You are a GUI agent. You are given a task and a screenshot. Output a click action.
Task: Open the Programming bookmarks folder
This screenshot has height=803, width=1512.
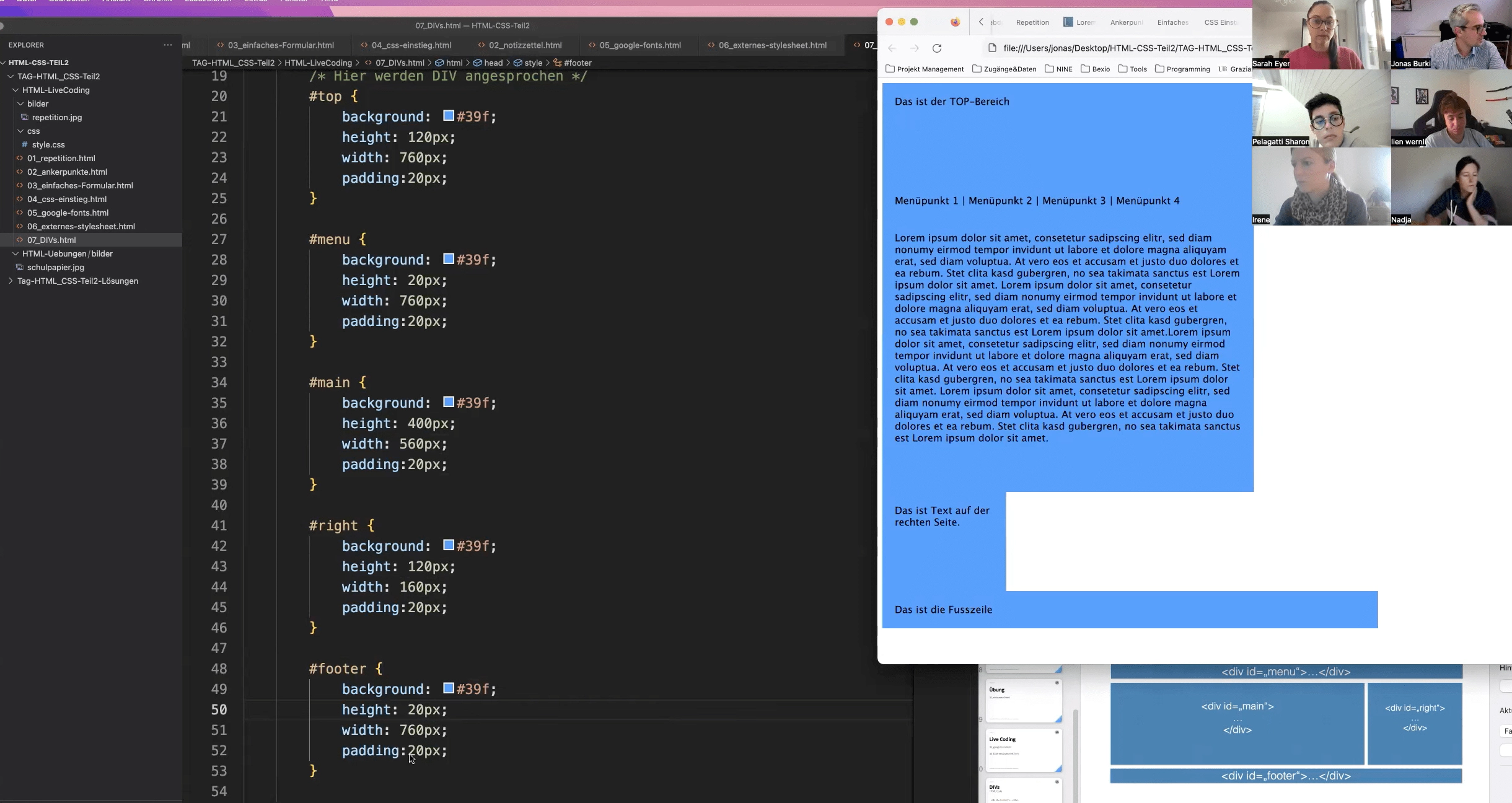[x=1182, y=69]
